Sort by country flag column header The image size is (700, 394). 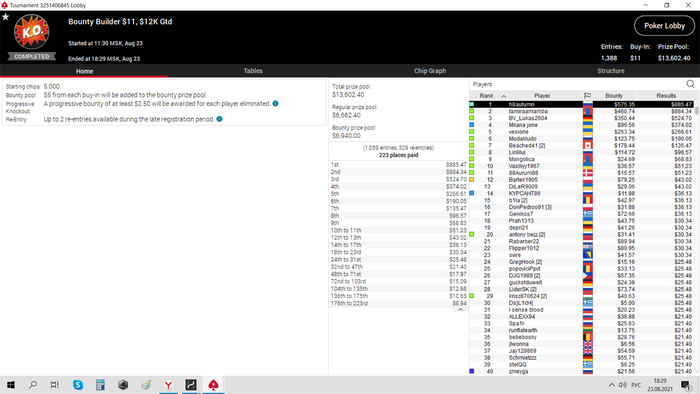588,95
